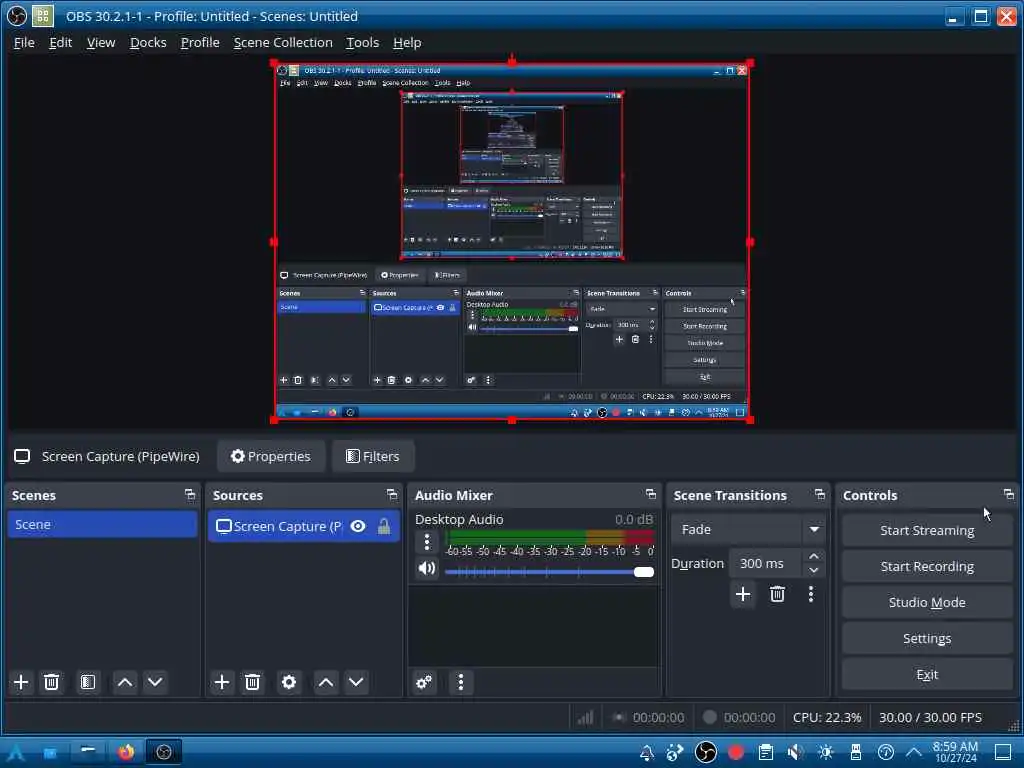Undock the Scenes panel
Screen dimensions: 1024x768
tap(189, 495)
